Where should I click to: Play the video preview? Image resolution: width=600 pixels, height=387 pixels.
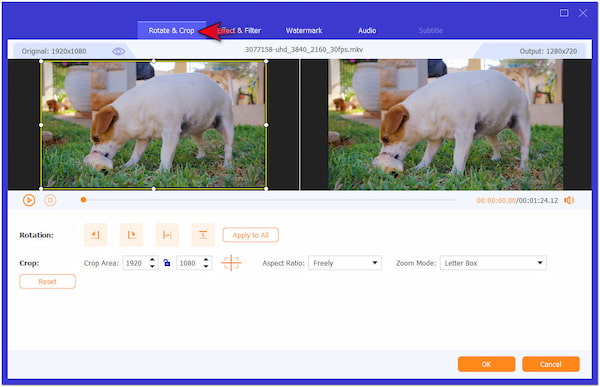pyautogui.click(x=29, y=200)
